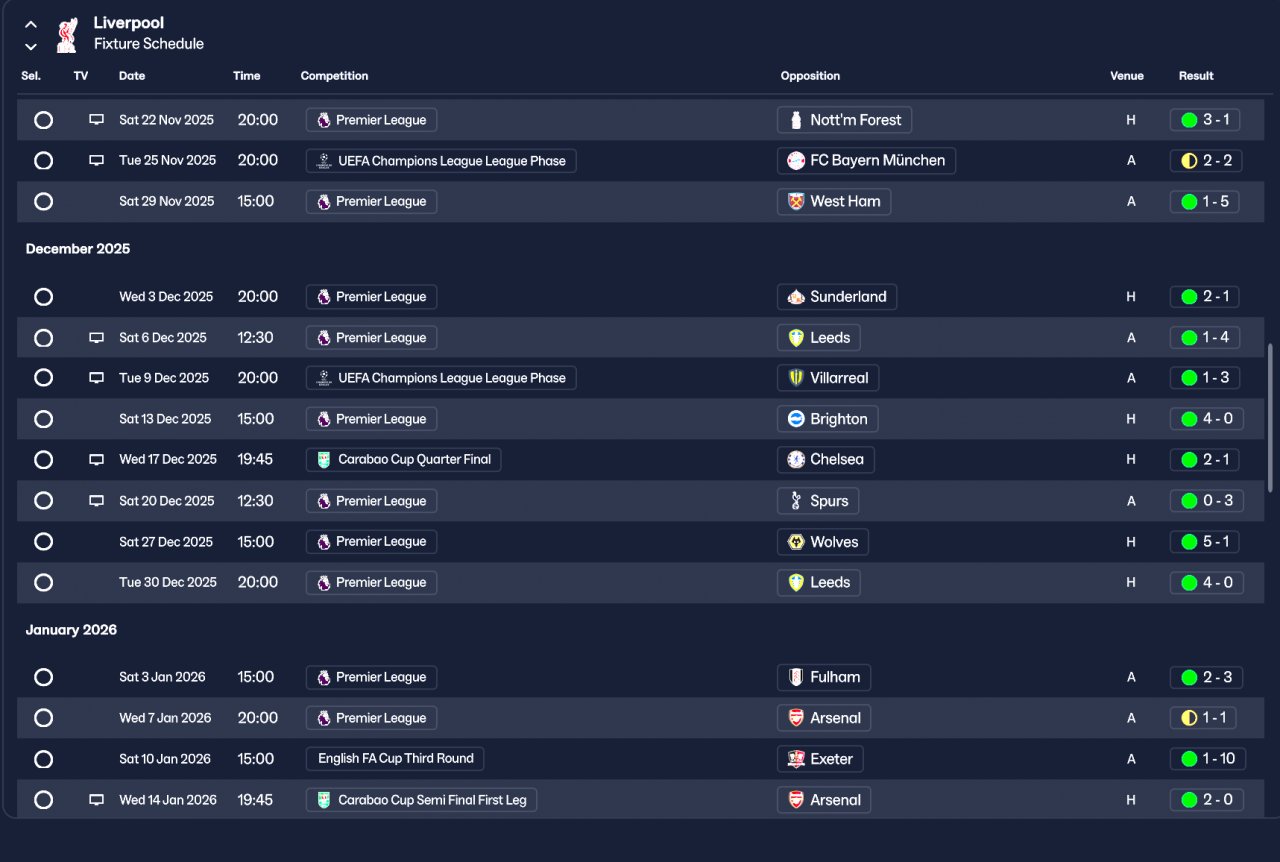Click the Wolves club badge
The image size is (1280, 862).
tap(796, 542)
